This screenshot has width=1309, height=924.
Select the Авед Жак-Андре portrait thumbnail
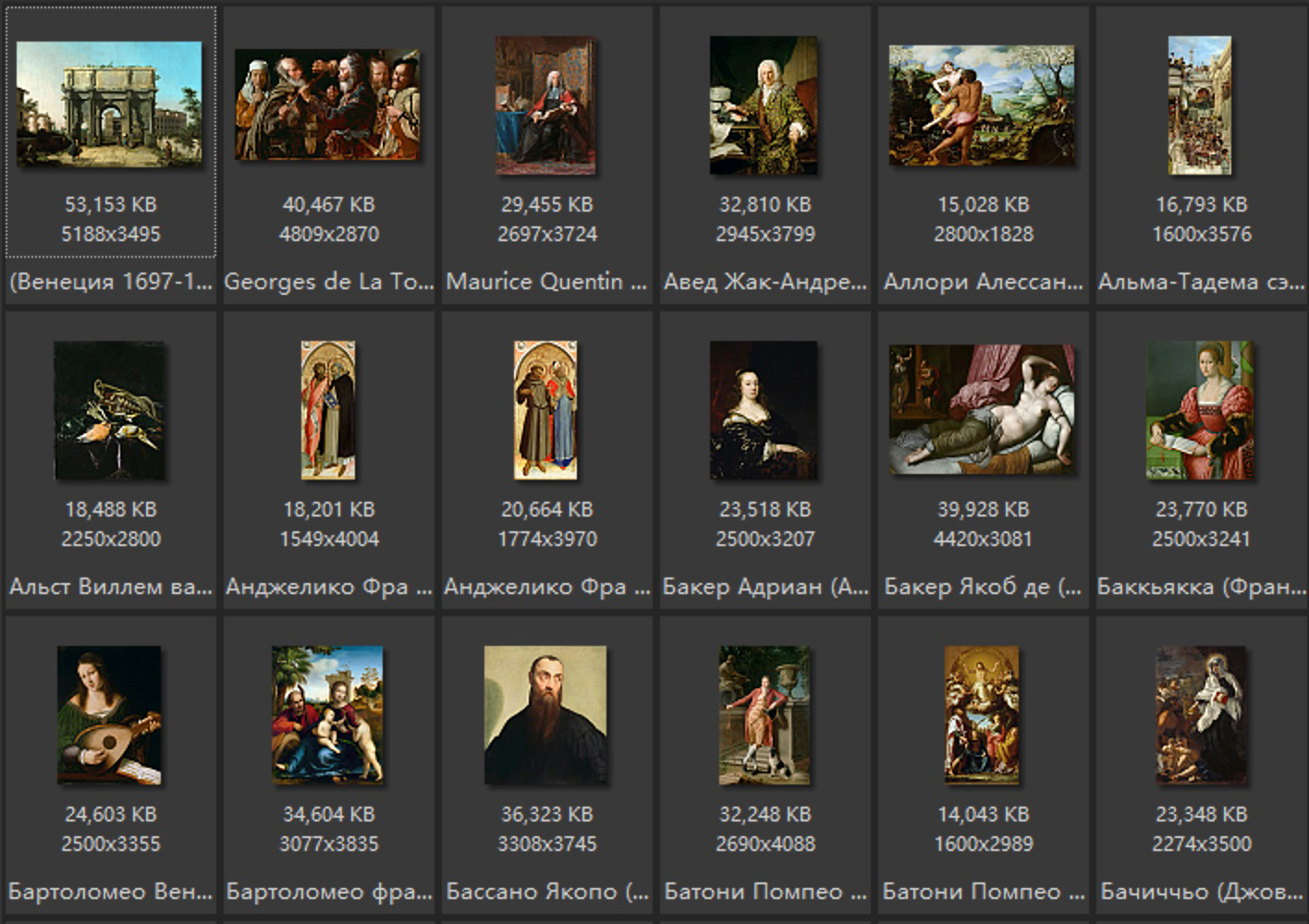click(x=764, y=105)
